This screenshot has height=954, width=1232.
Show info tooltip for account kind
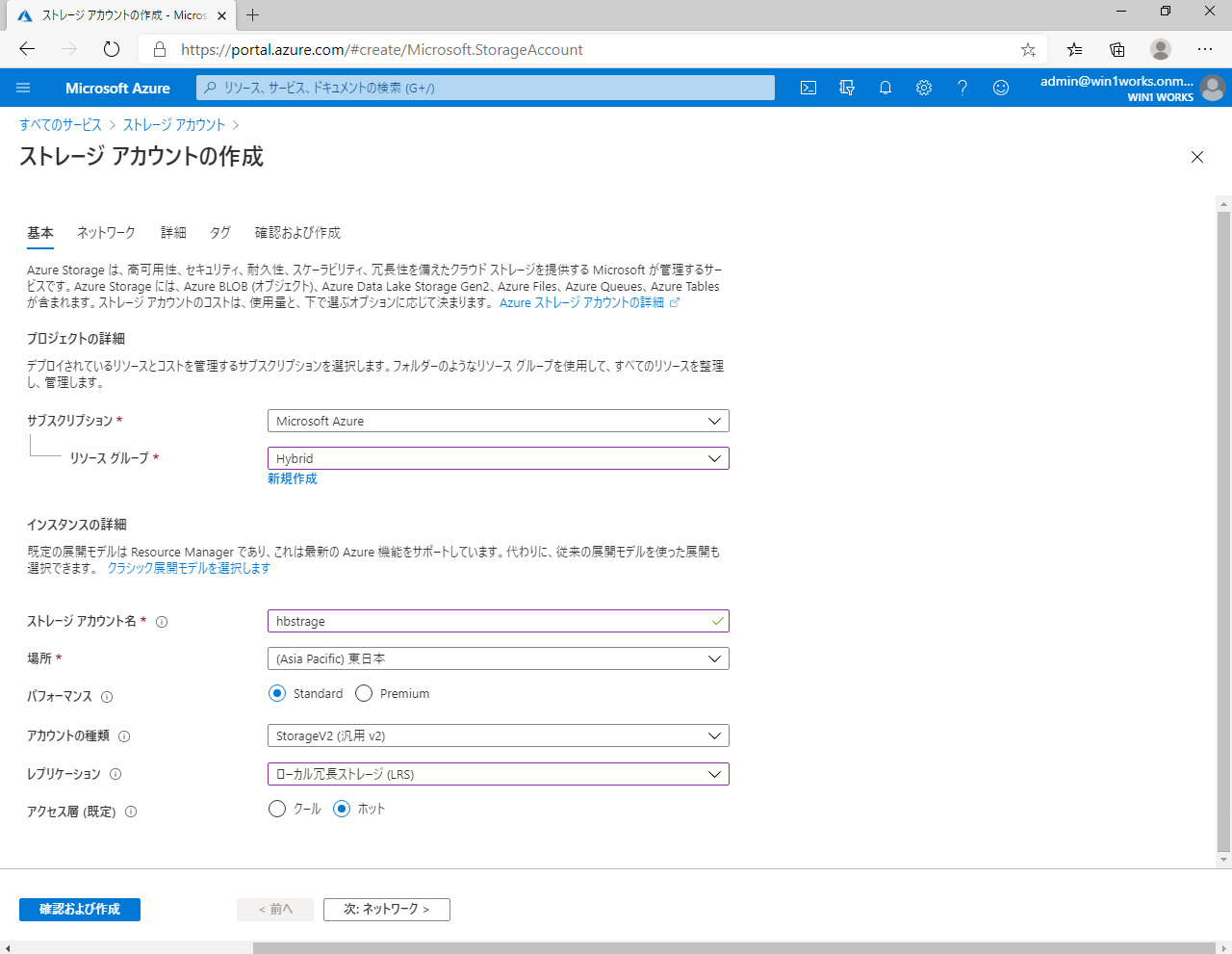[124, 736]
